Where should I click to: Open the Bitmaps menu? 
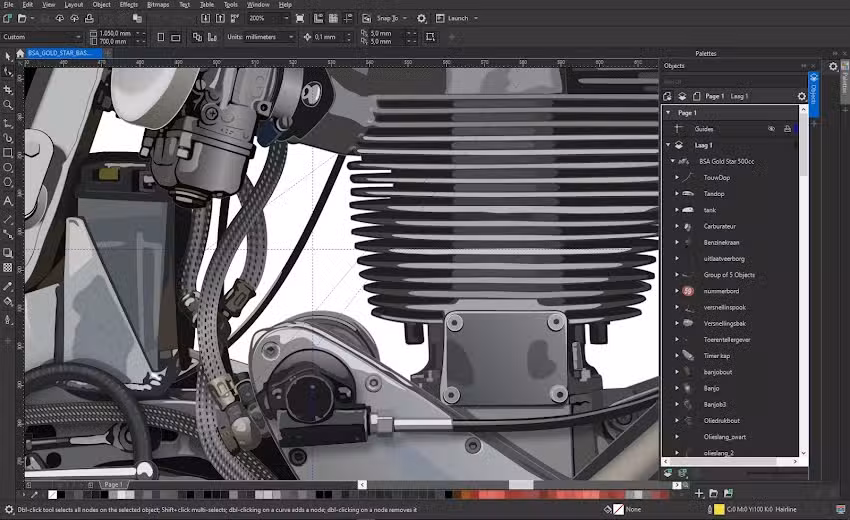pos(158,5)
